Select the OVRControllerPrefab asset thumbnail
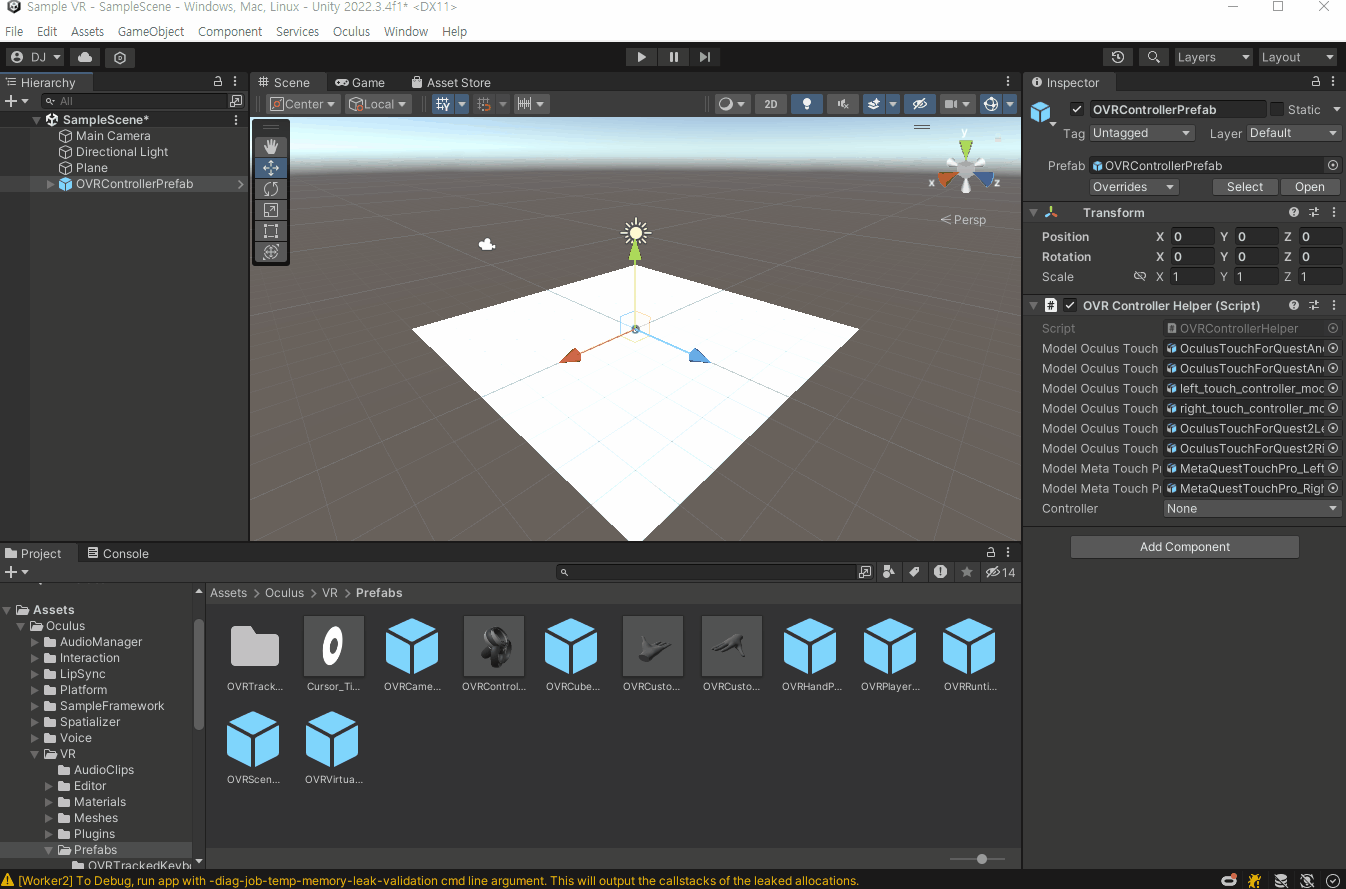The width and height of the screenshot is (1346, 889). click(493, 646)
